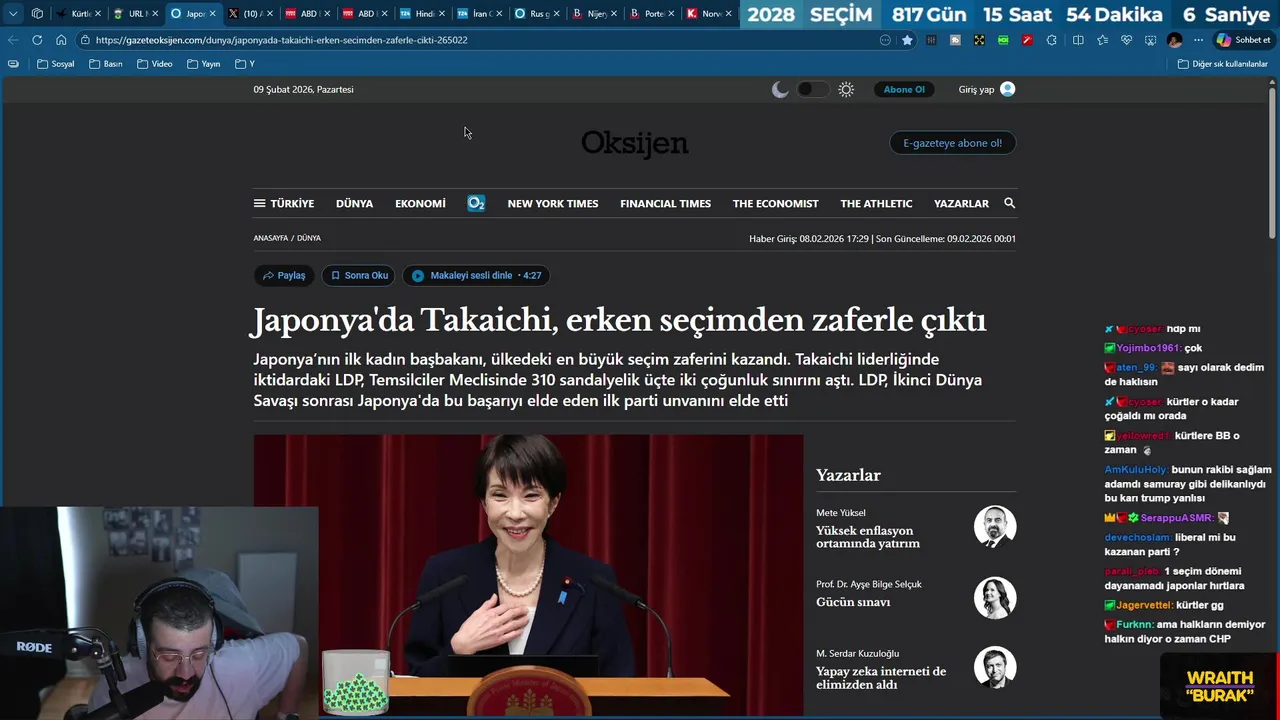Open the Sosyal bookmarks folder

(x=56, y=64)
